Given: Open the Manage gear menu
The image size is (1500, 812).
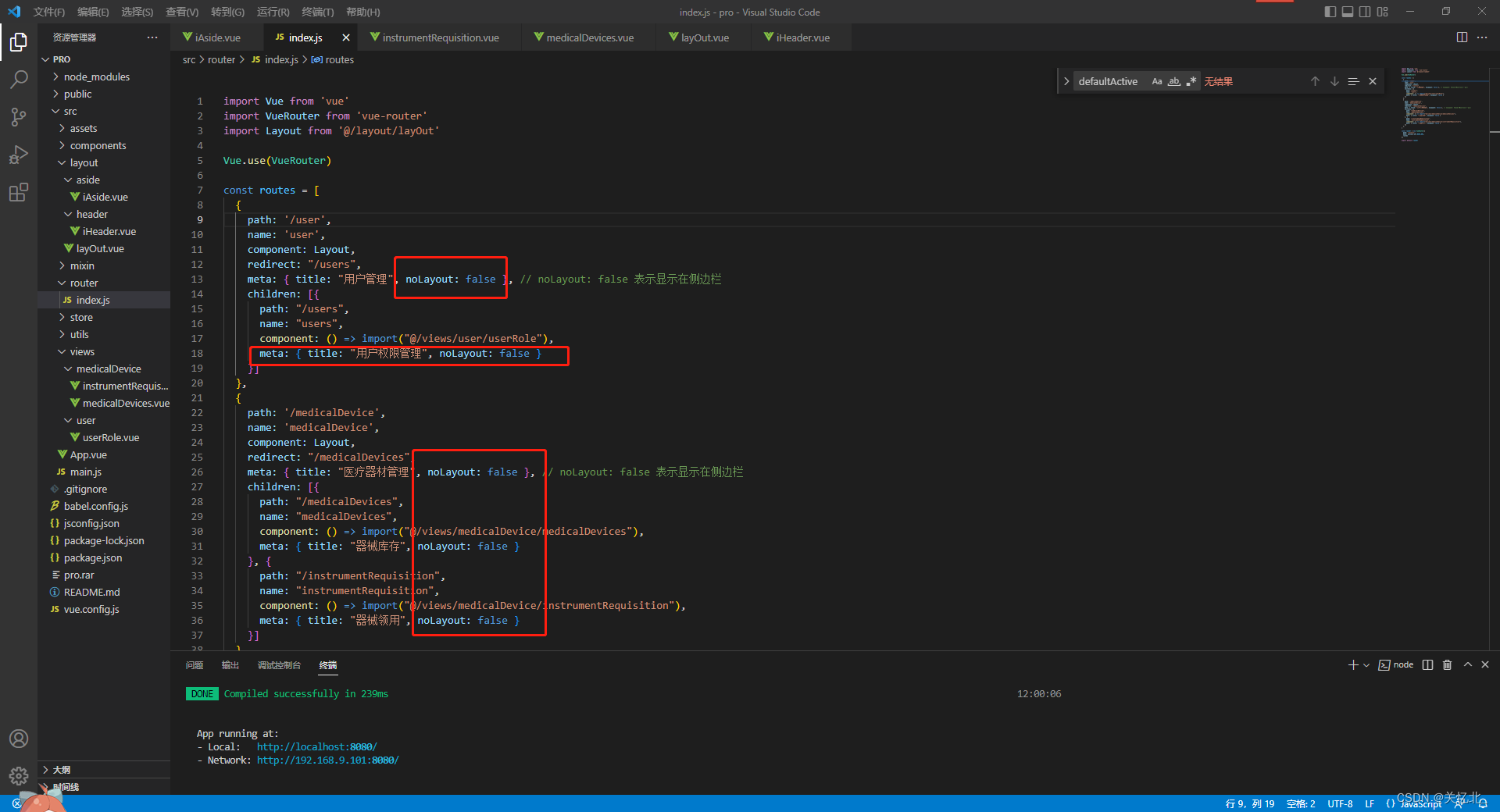Looking at the screenshot, I should point(19,775).
